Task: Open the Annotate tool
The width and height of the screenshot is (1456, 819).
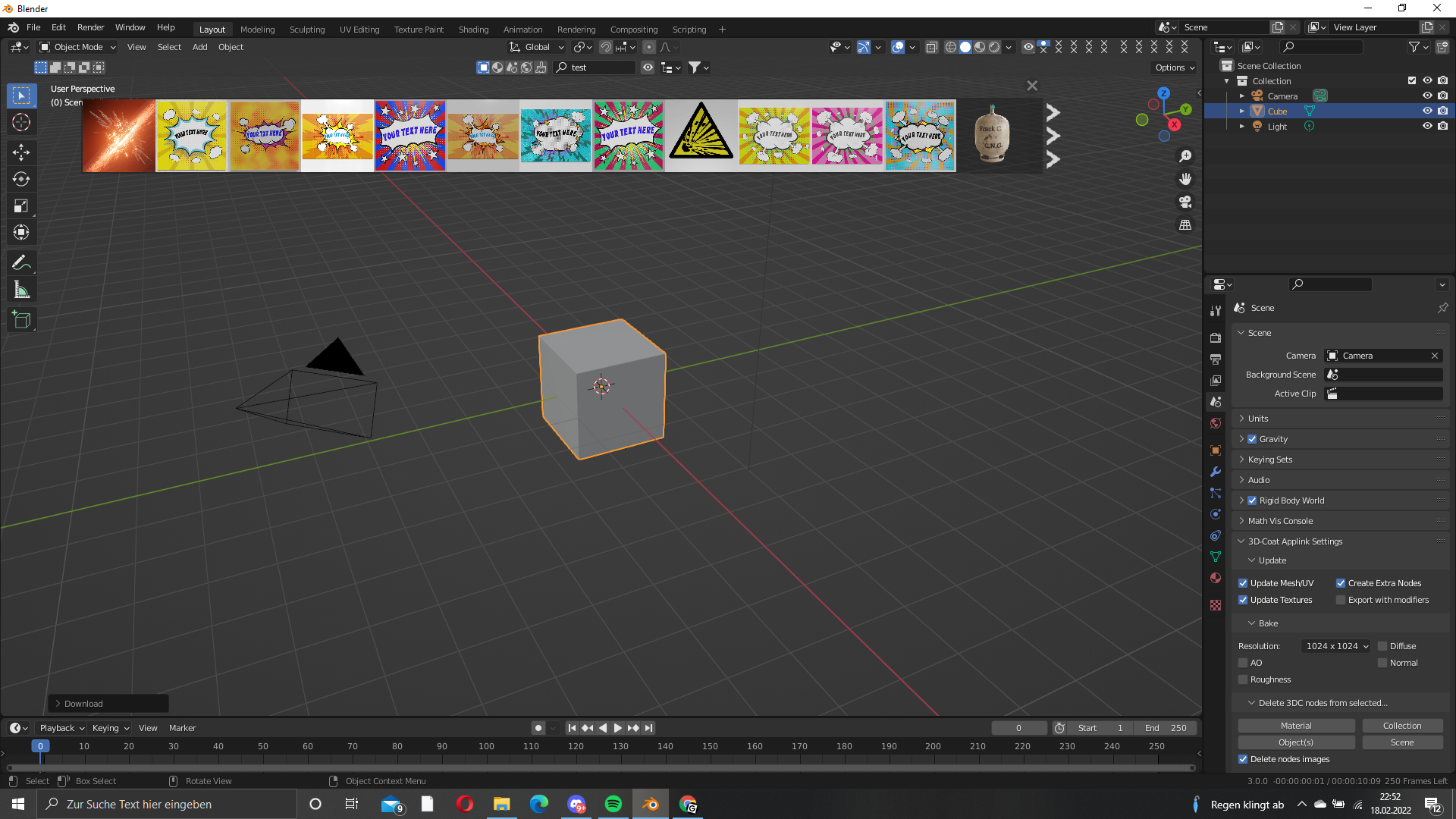Action: [21, 262]
